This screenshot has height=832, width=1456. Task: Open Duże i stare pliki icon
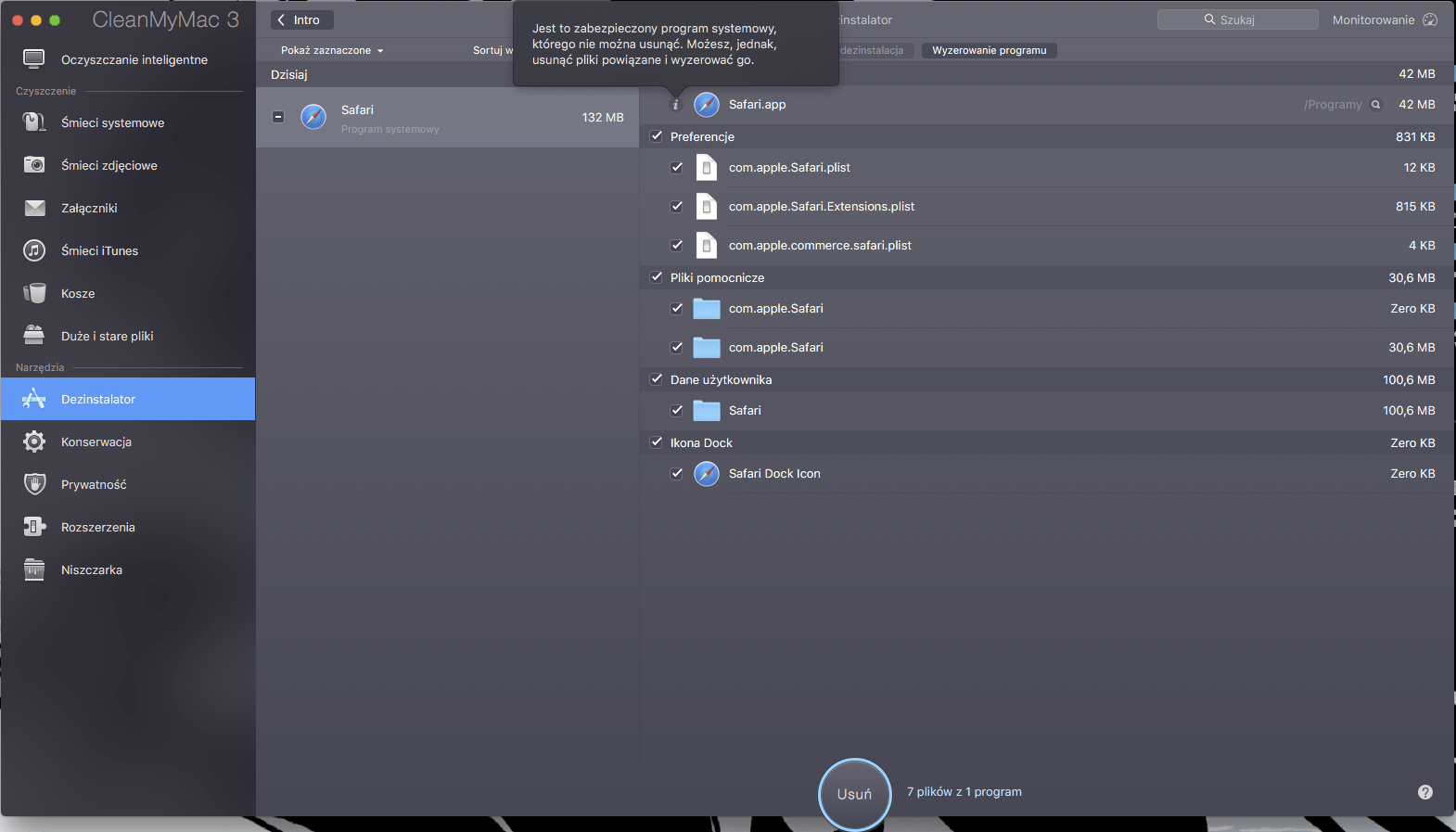point(34,336)
